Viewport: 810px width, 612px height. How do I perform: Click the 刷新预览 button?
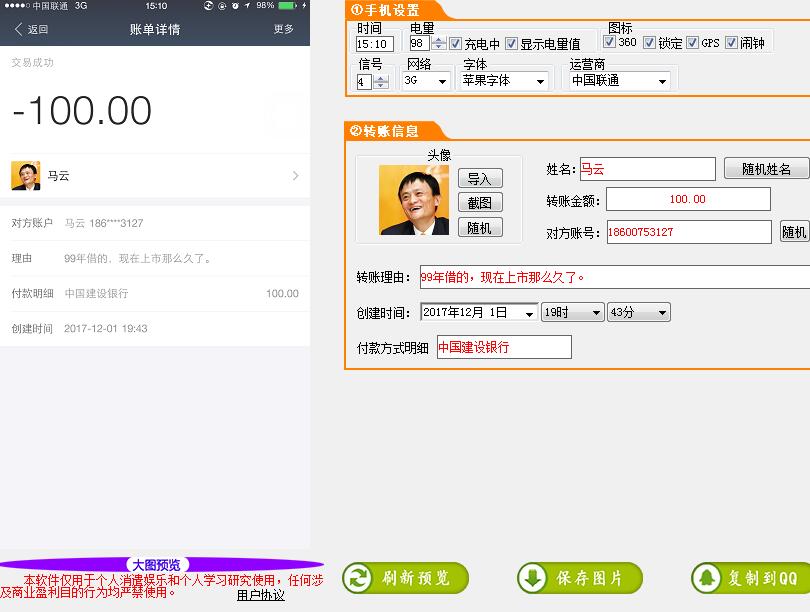click(x=406, y=578)
